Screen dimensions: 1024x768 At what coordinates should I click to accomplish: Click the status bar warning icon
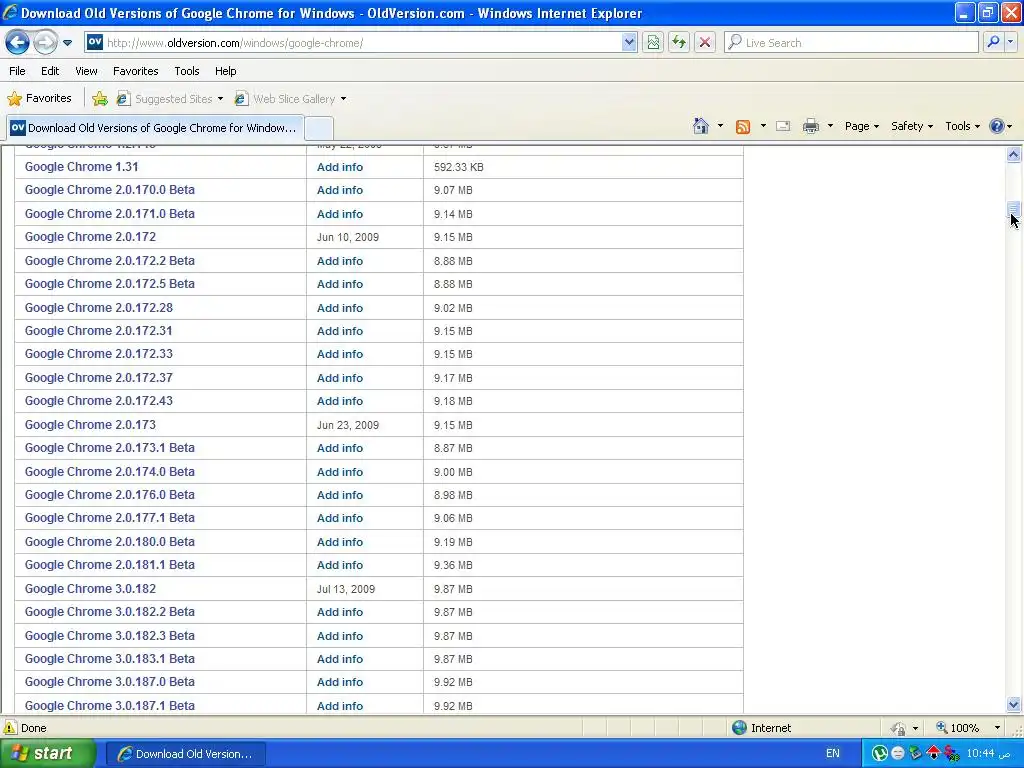[10, 728]
